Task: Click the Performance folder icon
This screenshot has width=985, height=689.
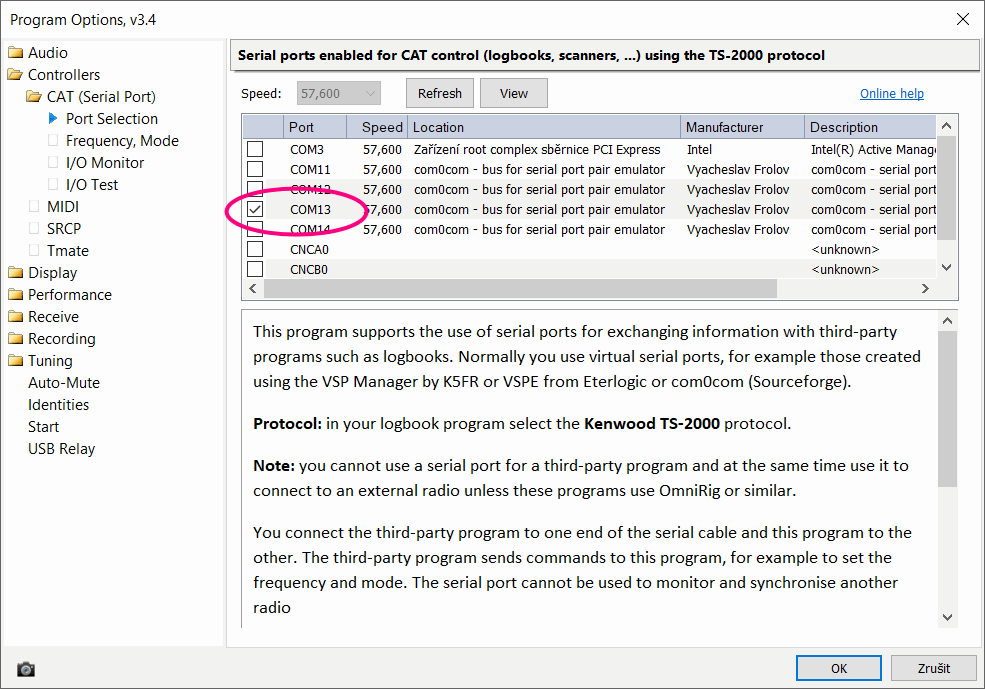Action: (16, 294)
